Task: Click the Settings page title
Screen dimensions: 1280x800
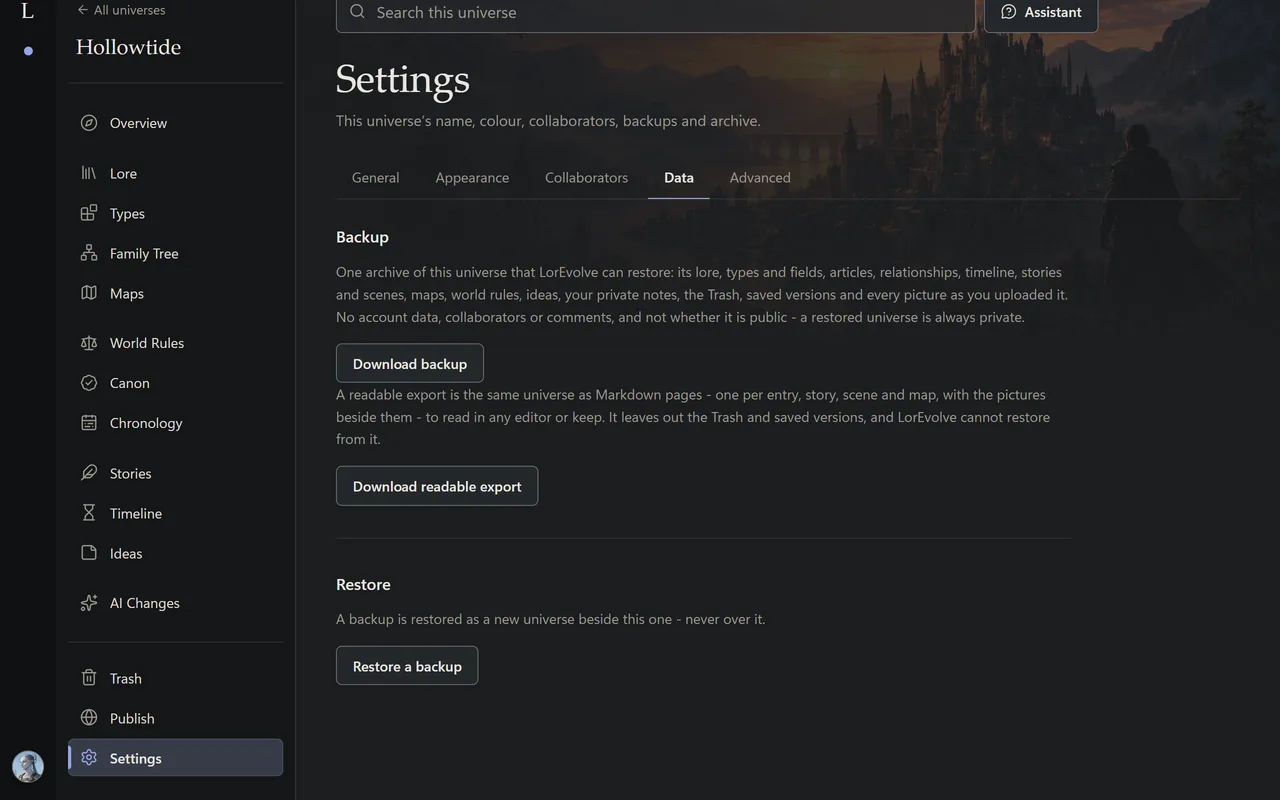Action: click(x=402, y=79)
